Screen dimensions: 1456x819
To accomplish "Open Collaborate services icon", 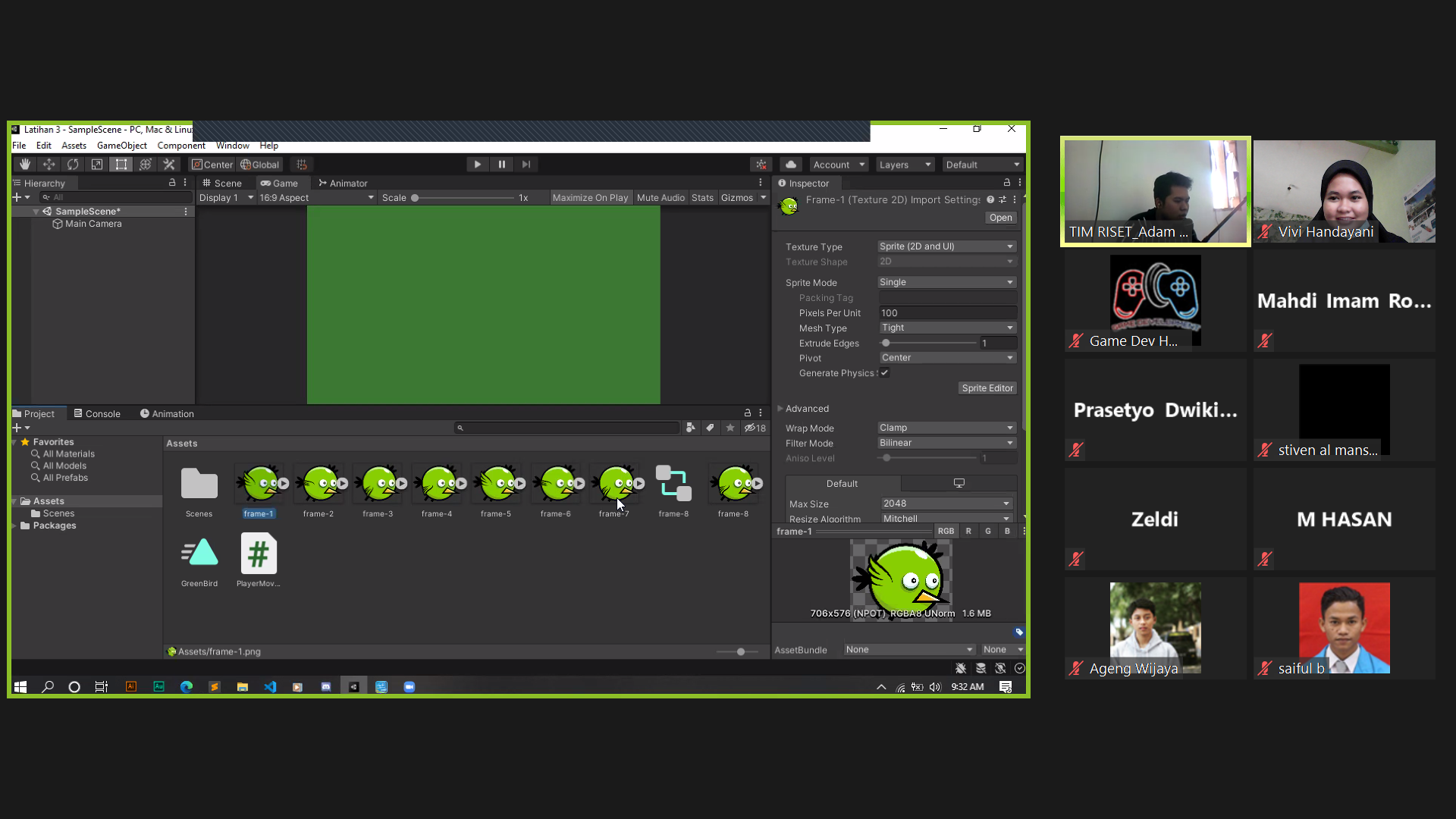I will point(761,165).
